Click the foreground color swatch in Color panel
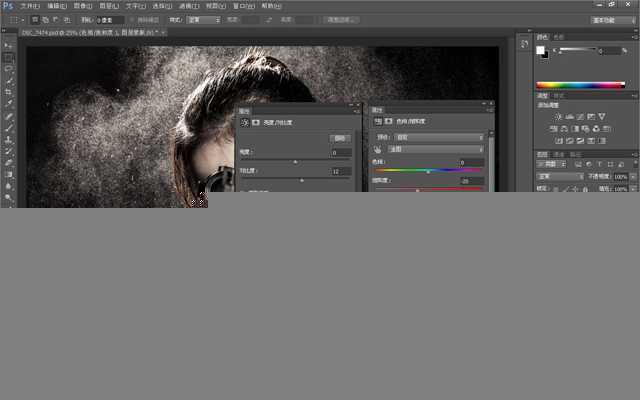Screen dimensions: 640x400 (x=540, y=50)
